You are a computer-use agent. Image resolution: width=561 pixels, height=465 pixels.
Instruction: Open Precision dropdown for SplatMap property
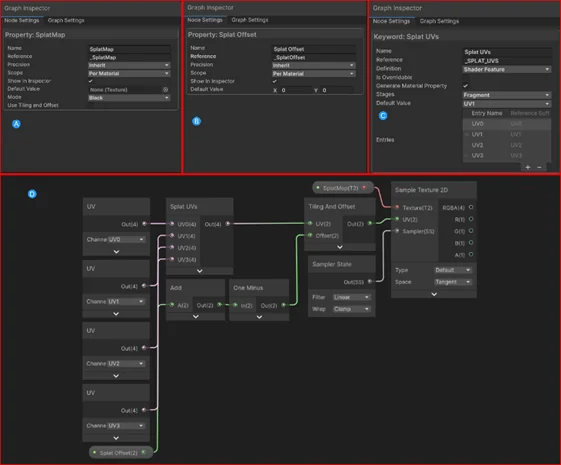129,65
